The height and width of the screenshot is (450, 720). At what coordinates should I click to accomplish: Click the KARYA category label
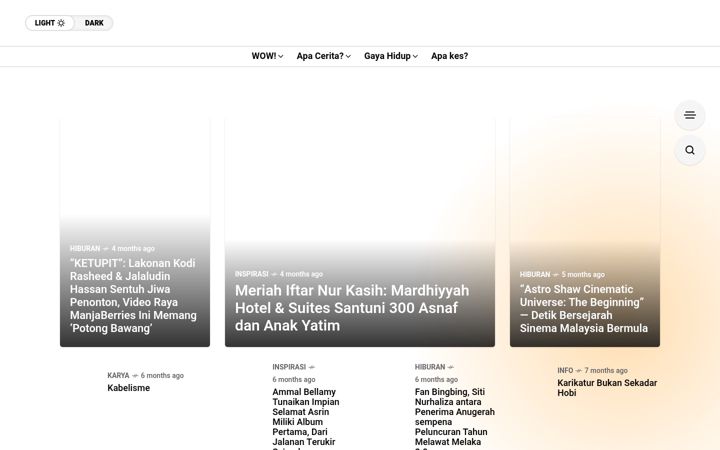[x=118, y=376]
